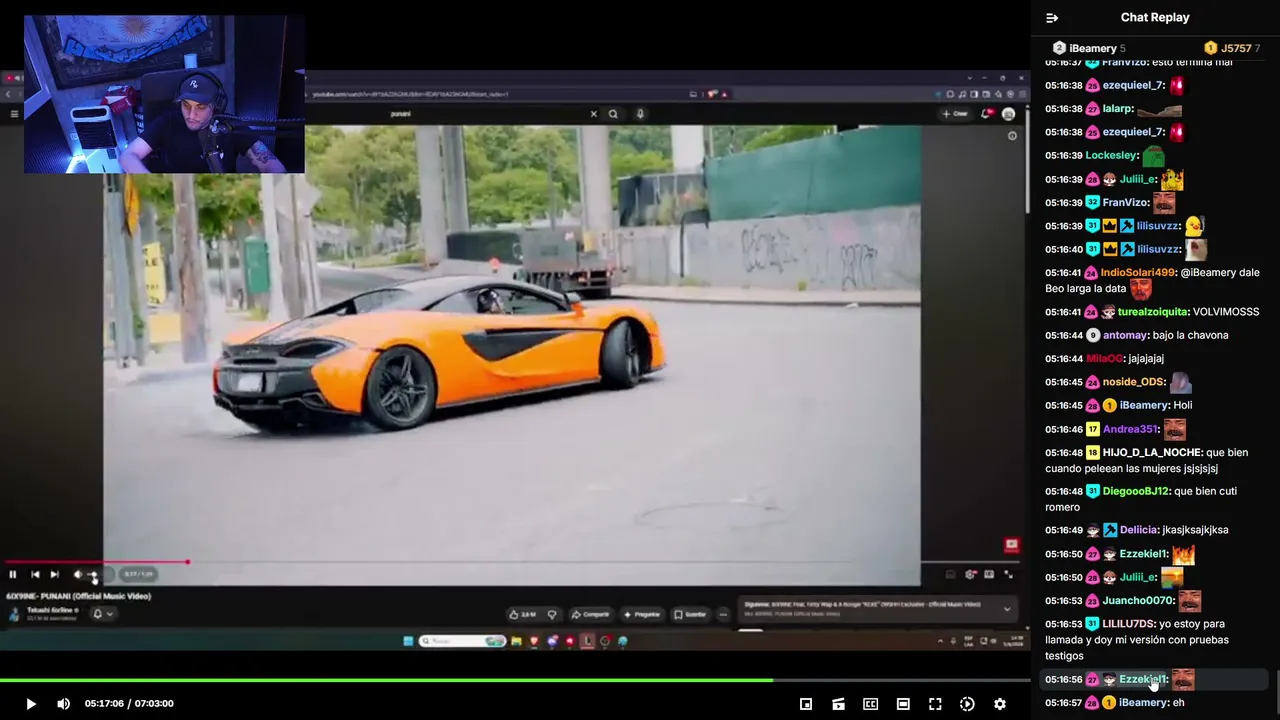The width and height of the screenshot is (1280, 720).
Task: Click the badge next to antomay
Action: pos(1093,335)
